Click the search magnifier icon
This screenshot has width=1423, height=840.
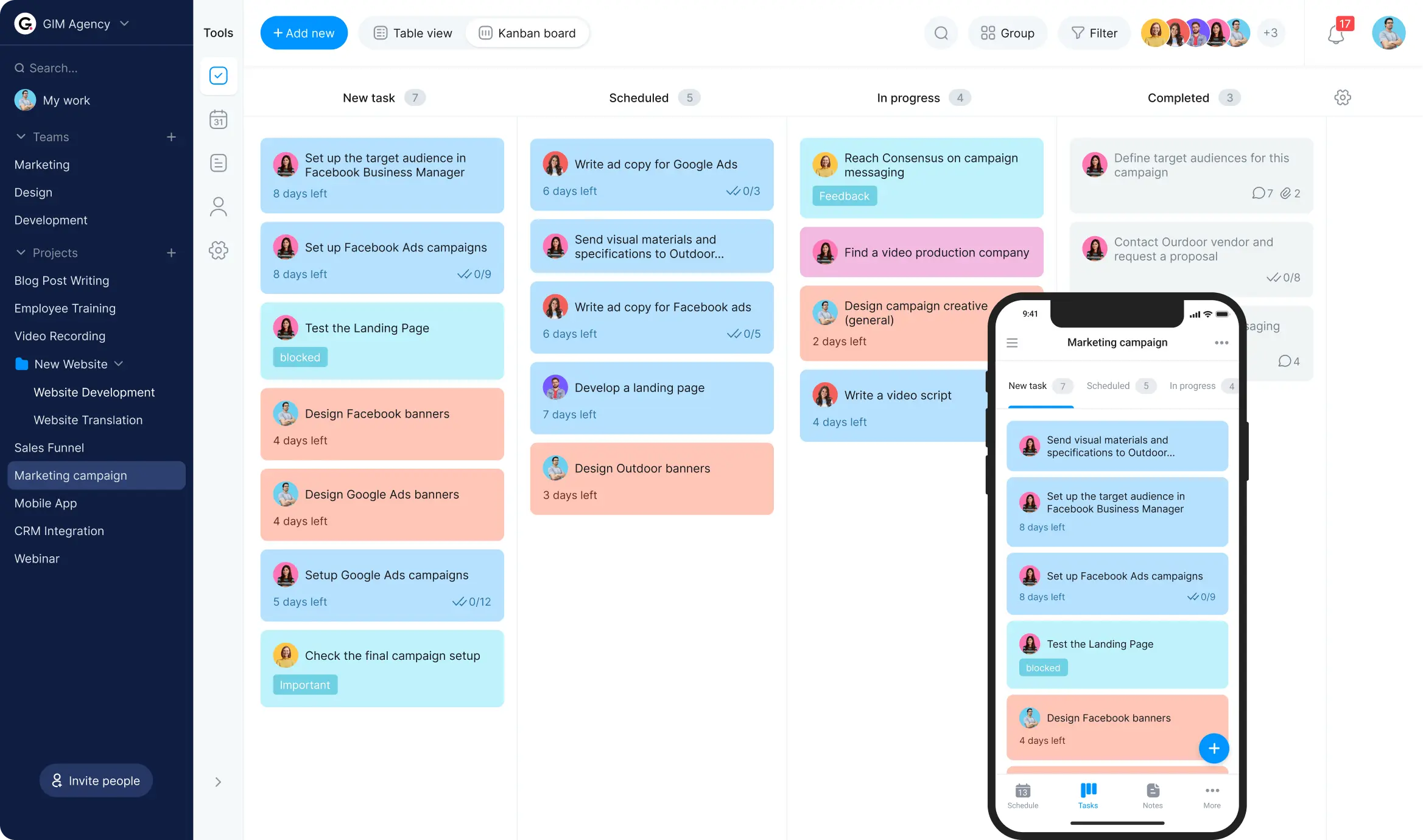940,32
